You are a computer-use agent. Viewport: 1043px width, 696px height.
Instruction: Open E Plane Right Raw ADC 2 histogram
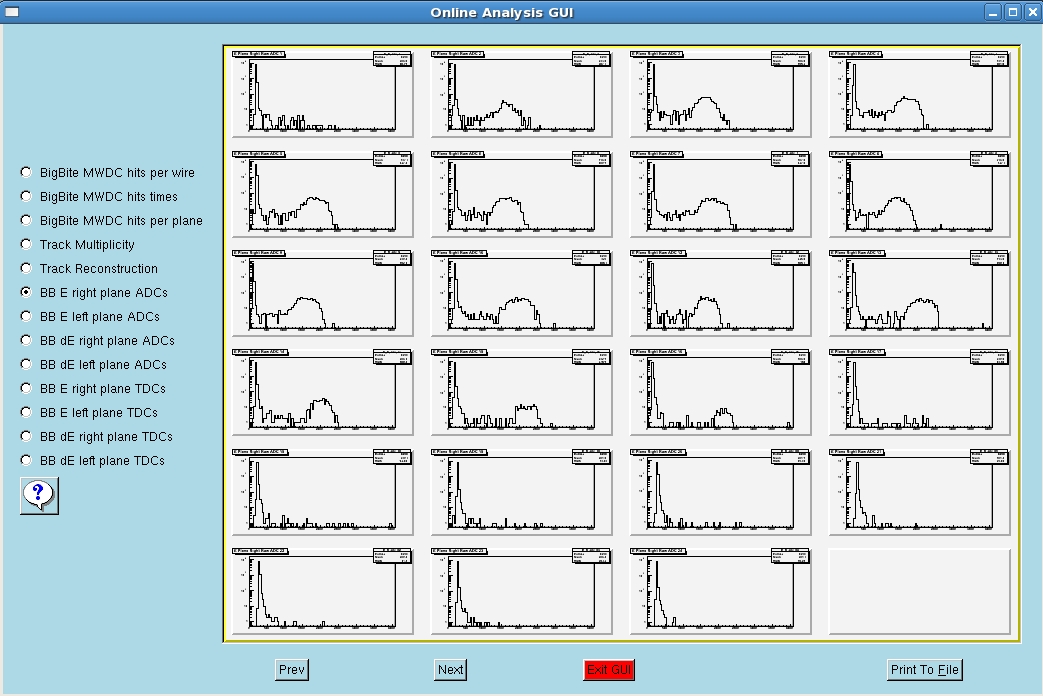pyautogui.click(x=522, y=94)
